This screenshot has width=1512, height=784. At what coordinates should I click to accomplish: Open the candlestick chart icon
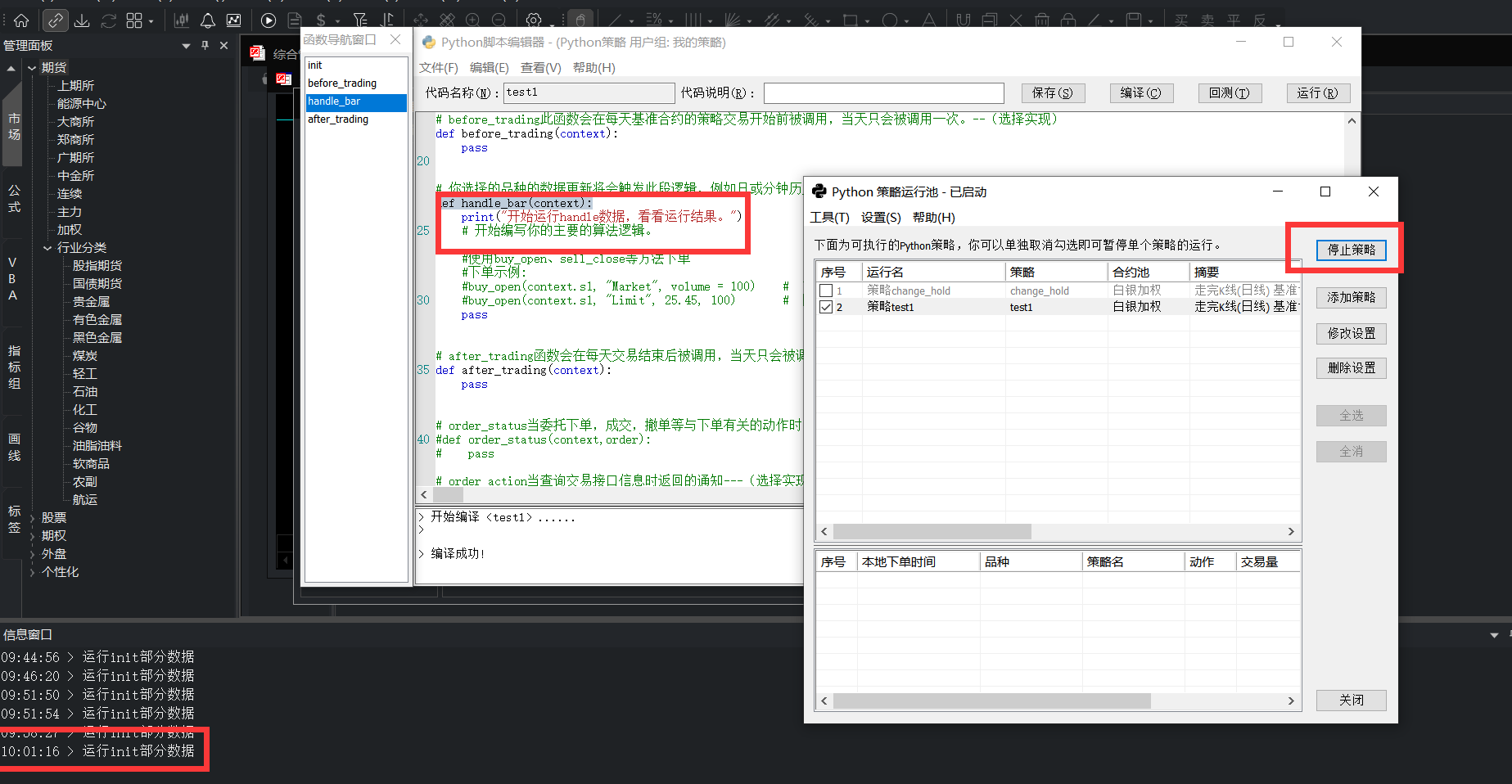(x=182, y=20)
